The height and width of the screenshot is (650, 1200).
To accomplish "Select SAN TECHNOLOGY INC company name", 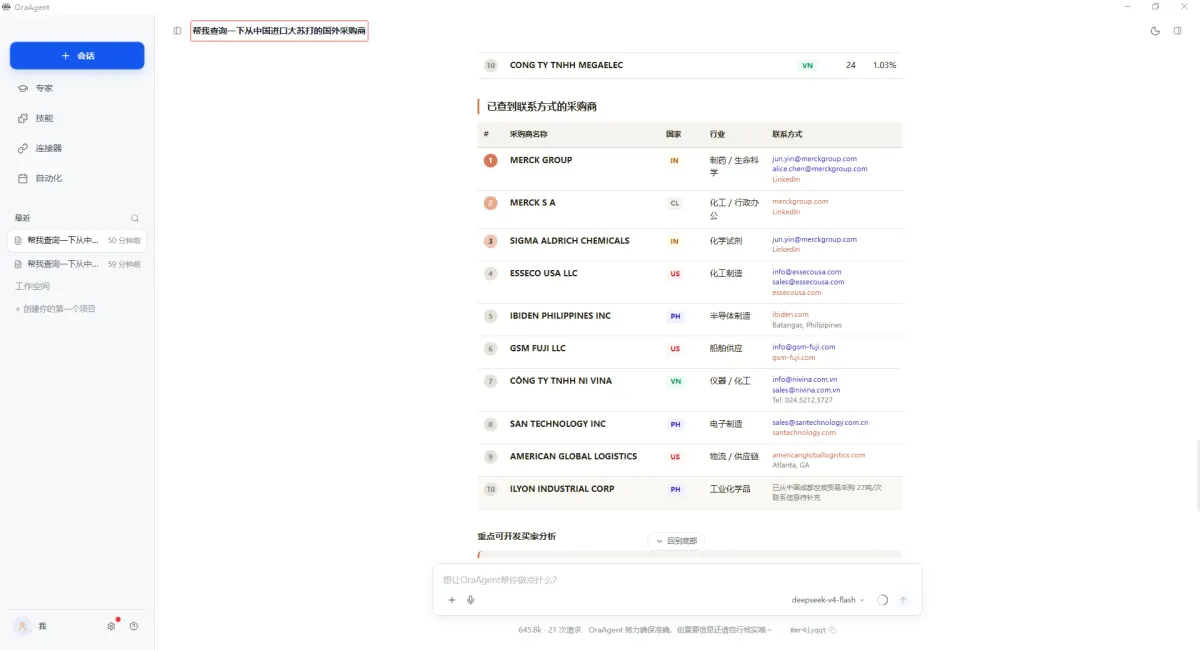I will pos(558,423).
